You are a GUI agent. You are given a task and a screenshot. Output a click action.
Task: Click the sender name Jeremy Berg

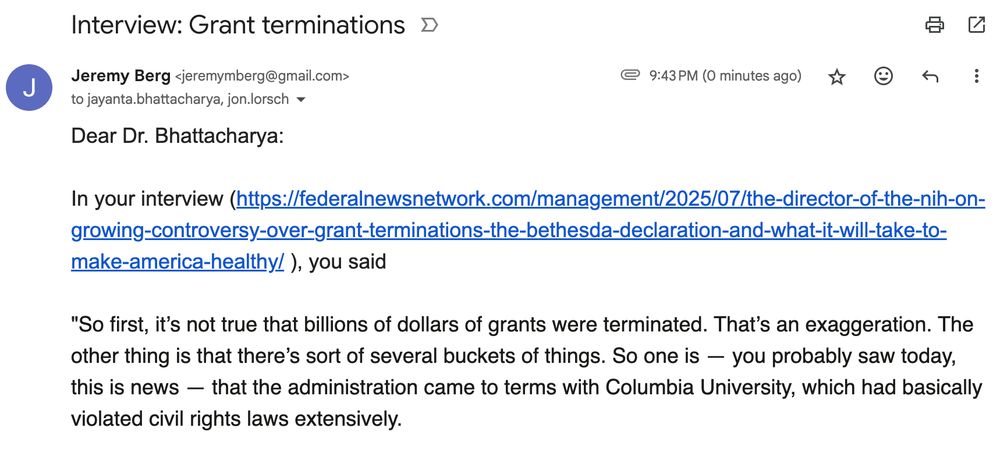(121, 76)
